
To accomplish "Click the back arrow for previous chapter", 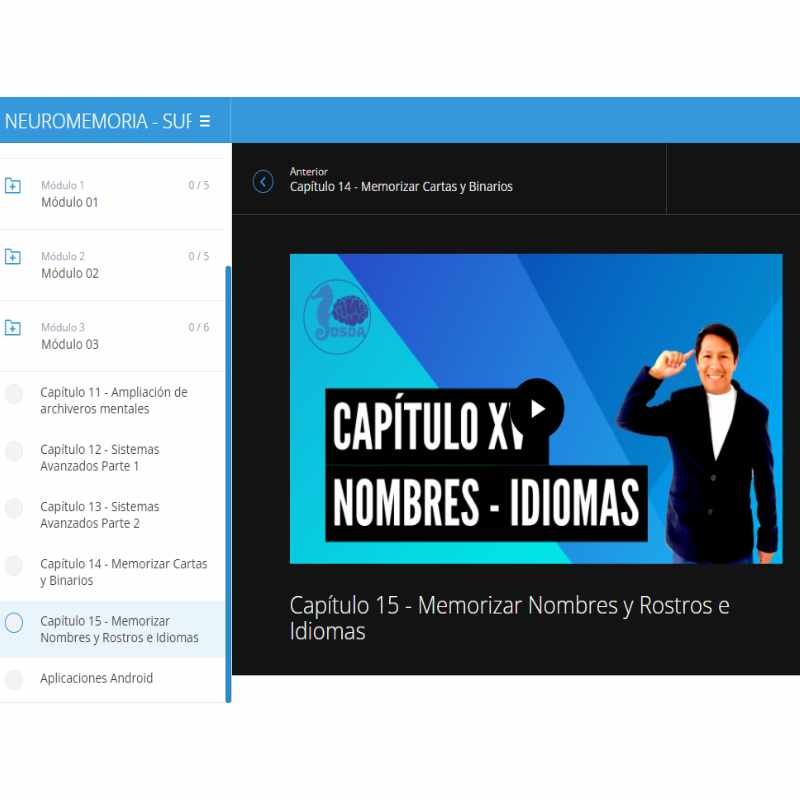I will (263, 181).
